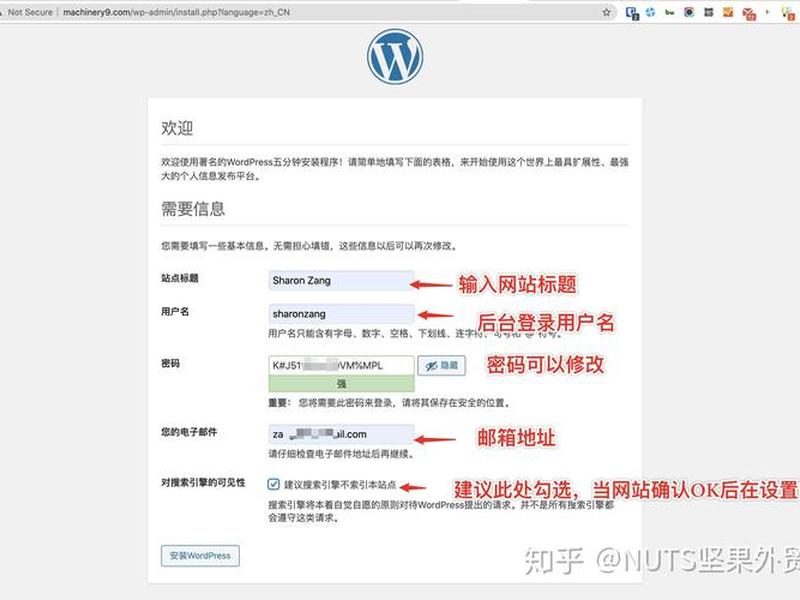The height and width of the screenshot is (600, 800).
Task: Click the WordPress logo
Action: tap(395, 57)
